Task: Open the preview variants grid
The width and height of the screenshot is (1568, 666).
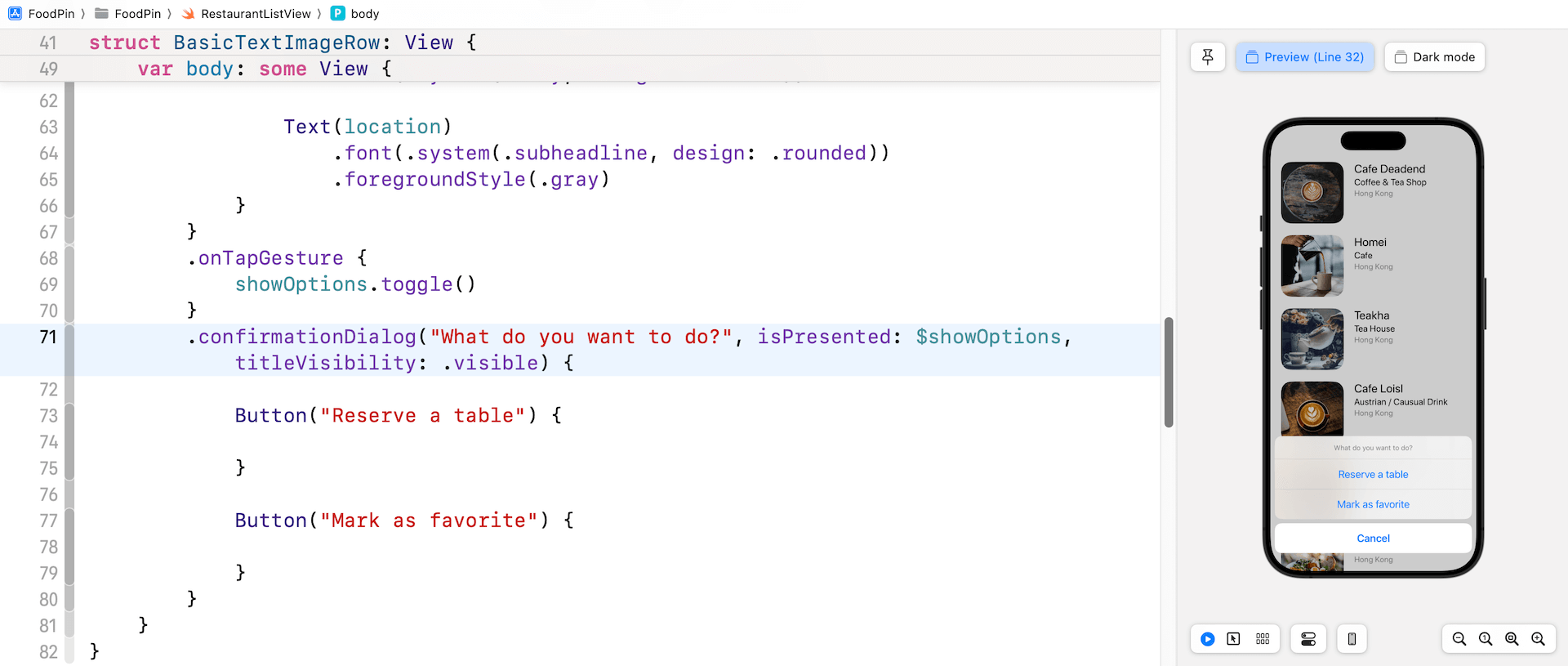Action: [1263, 639]
